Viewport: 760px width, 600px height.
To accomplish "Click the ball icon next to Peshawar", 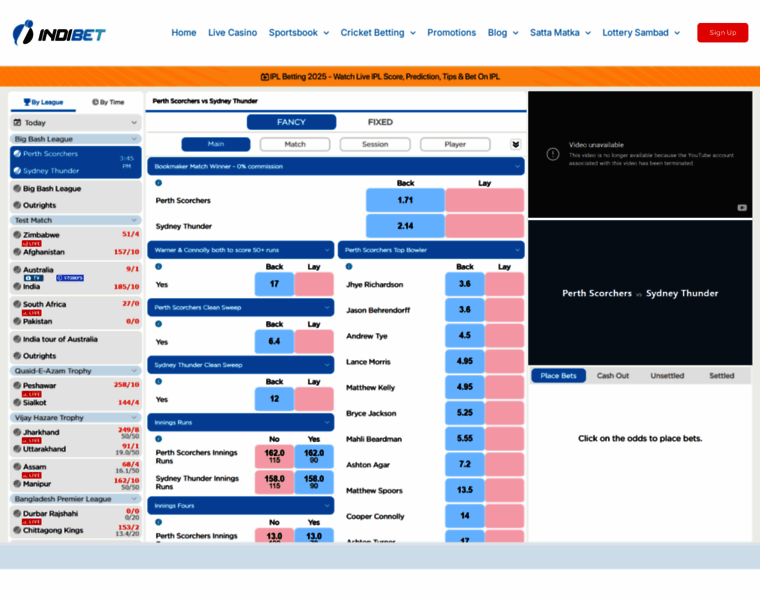I will coord(17,385).
